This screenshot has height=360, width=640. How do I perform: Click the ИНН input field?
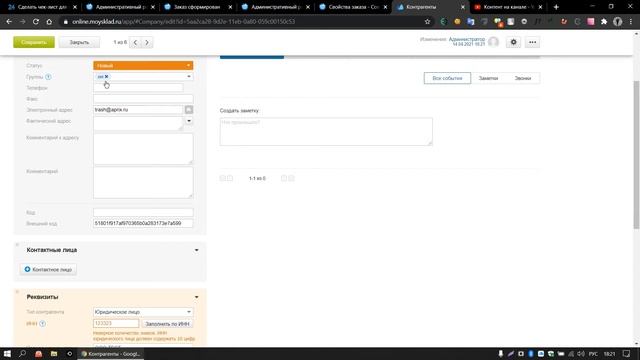[116, 323]
